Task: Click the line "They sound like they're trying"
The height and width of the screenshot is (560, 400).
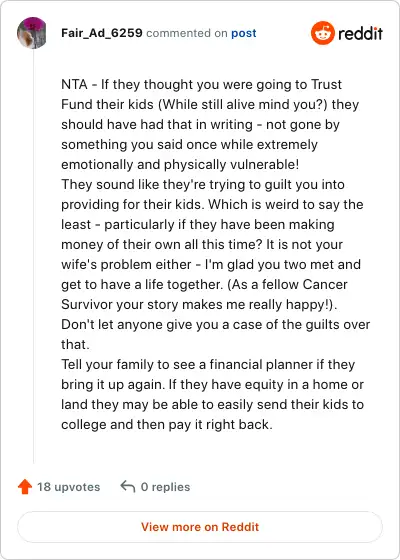Action: click(203, 185)
